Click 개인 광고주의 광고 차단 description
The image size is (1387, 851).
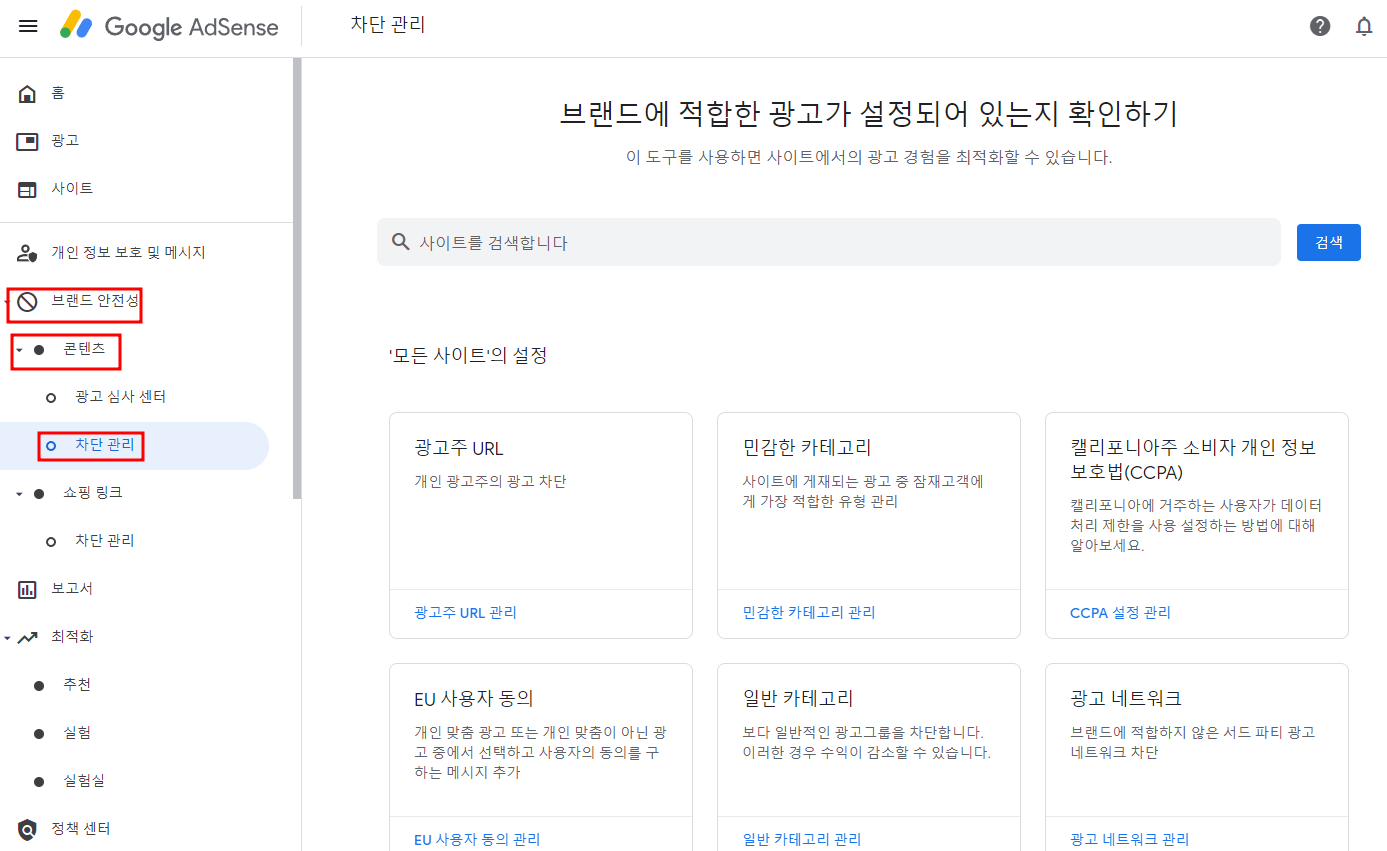tap(490, 481)
